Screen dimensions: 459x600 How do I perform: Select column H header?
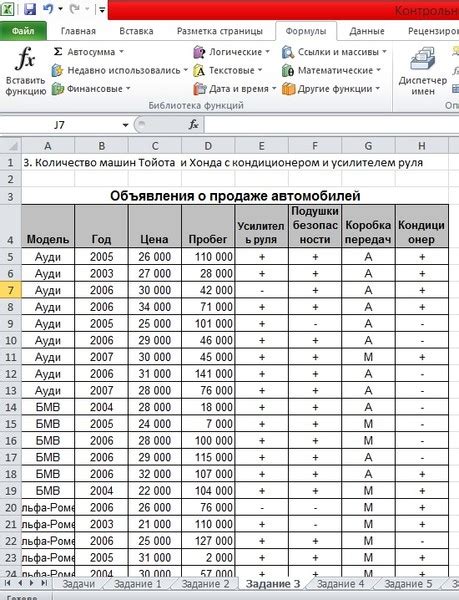pos(422,146)
